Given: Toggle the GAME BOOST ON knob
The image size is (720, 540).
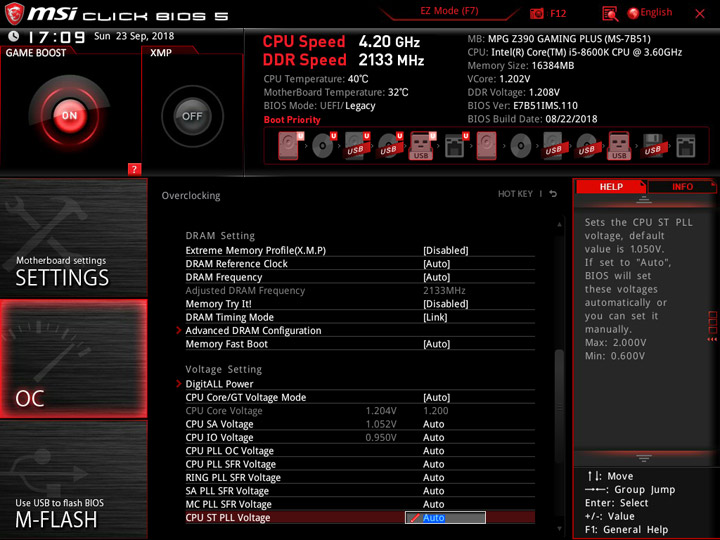Looking at the screenshot, I should 69,116.
